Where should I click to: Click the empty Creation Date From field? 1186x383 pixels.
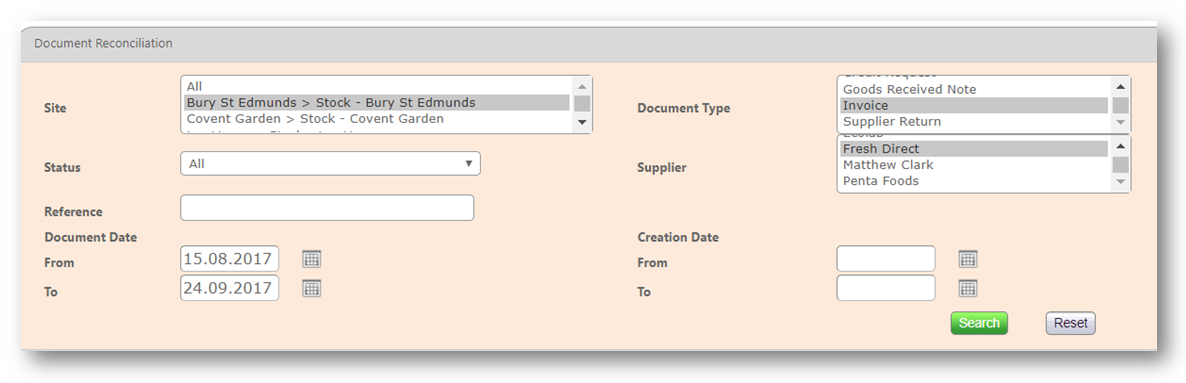(x=886, y=259)
